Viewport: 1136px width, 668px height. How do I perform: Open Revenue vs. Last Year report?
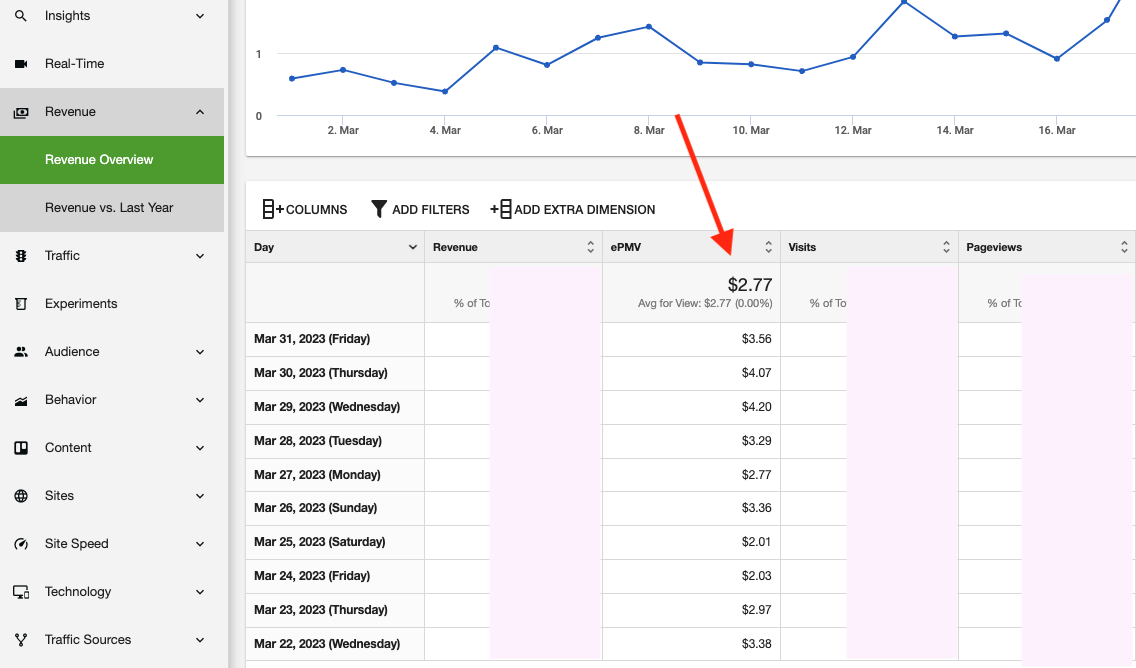(112, 208)
